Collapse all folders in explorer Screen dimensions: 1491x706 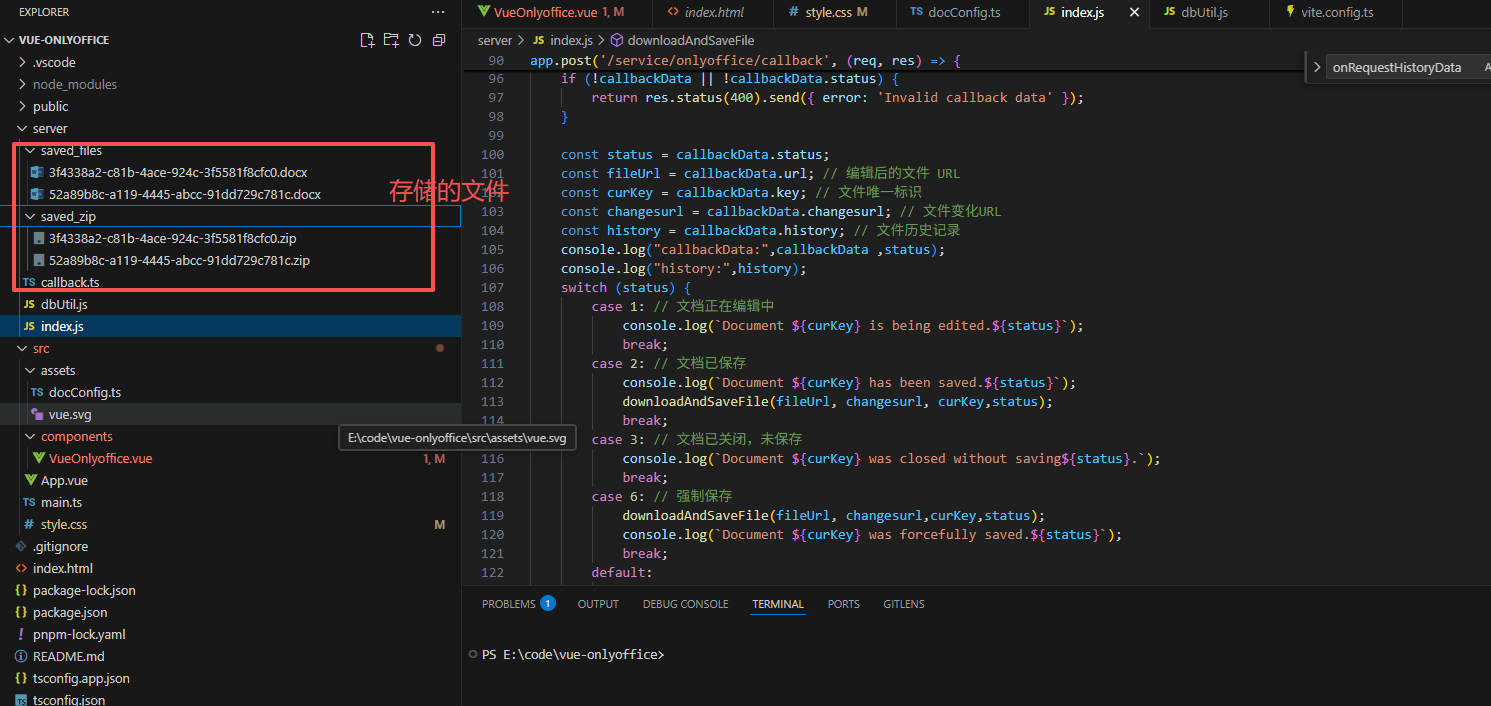tap(438, 40)
